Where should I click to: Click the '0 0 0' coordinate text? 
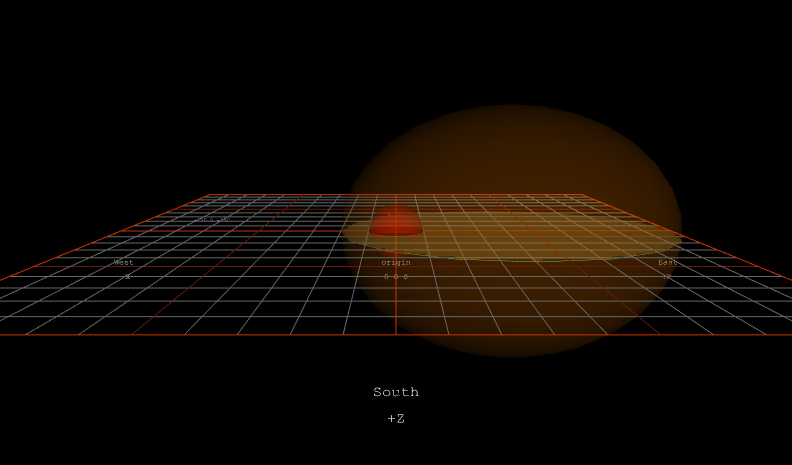[396, 276]
